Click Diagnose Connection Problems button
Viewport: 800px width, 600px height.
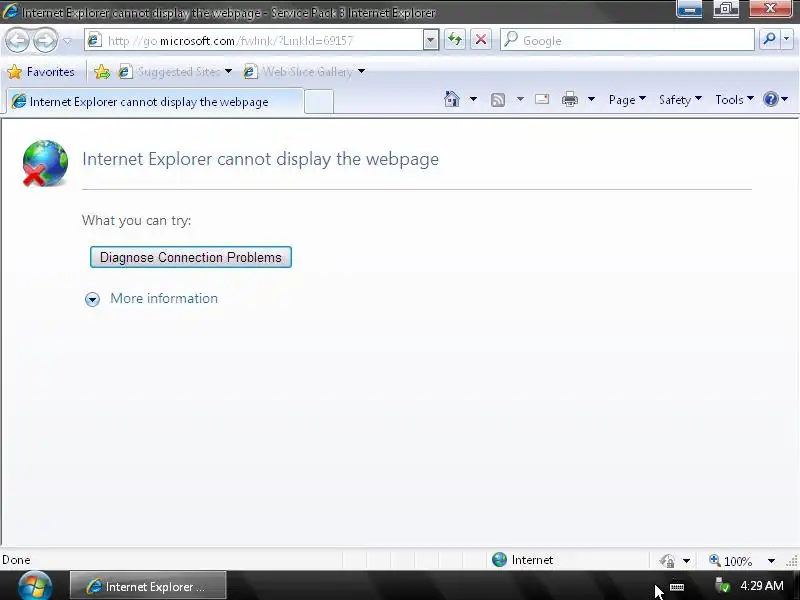pyautogui.click(x=191, y=257)
